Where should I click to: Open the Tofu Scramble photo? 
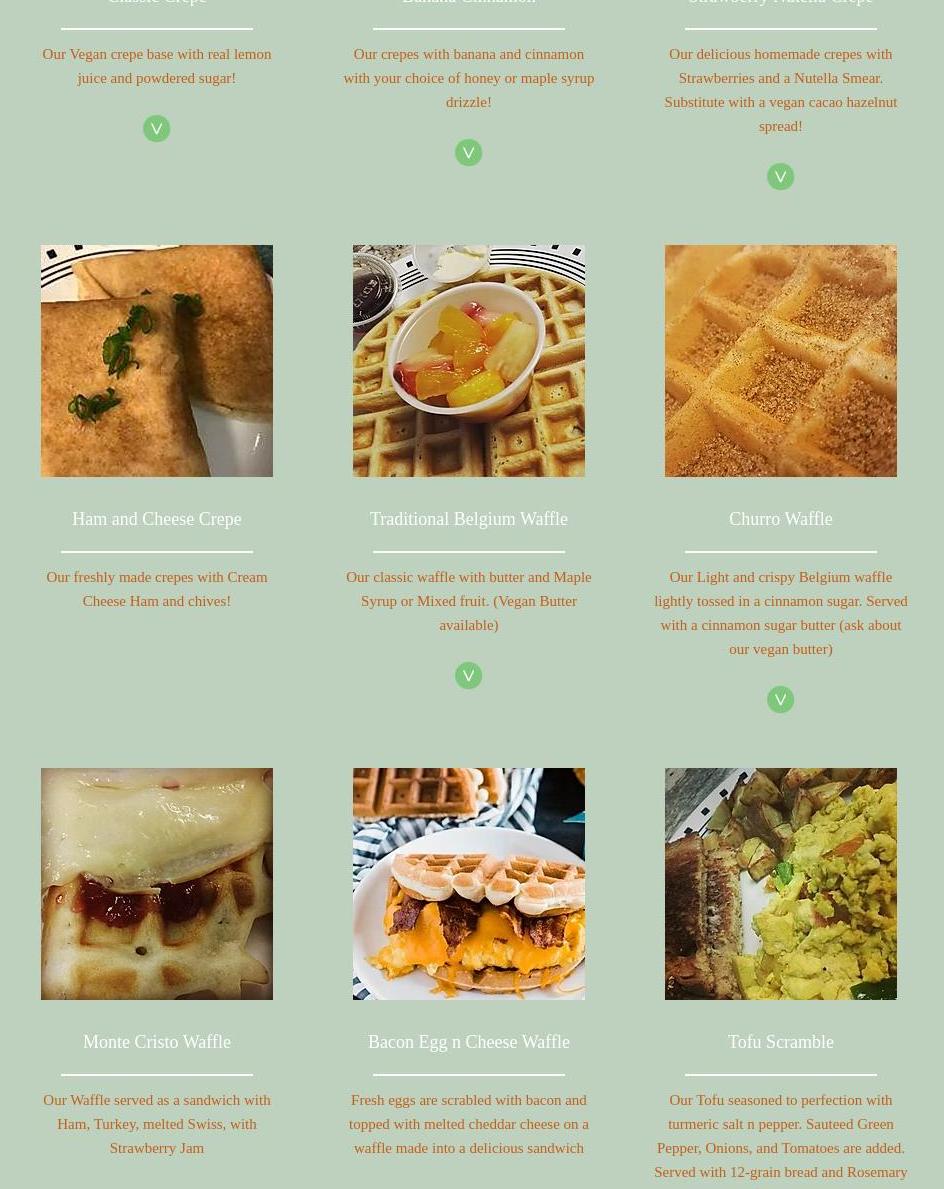click(781, 884)
